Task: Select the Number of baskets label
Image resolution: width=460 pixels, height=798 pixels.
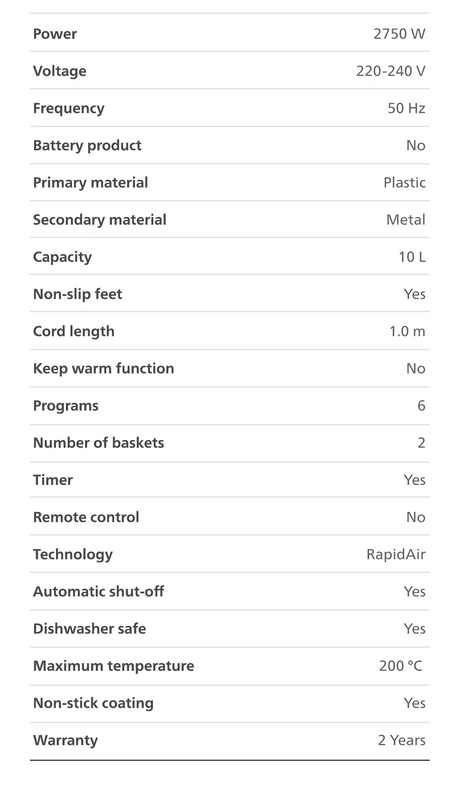Action: [99, 443]
